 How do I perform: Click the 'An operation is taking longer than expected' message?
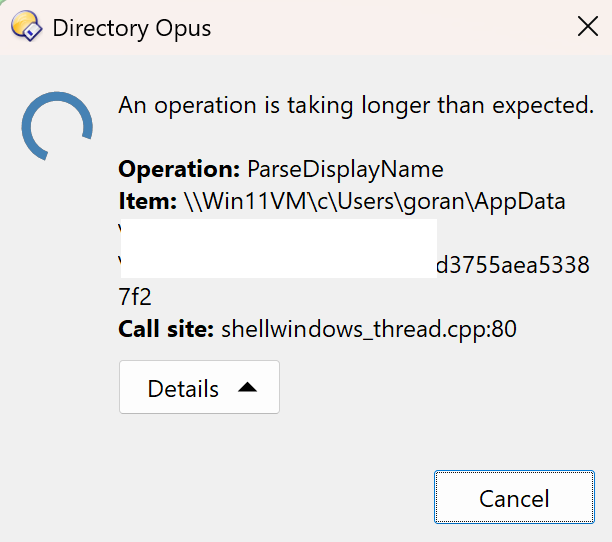click(x=356, y=105)
